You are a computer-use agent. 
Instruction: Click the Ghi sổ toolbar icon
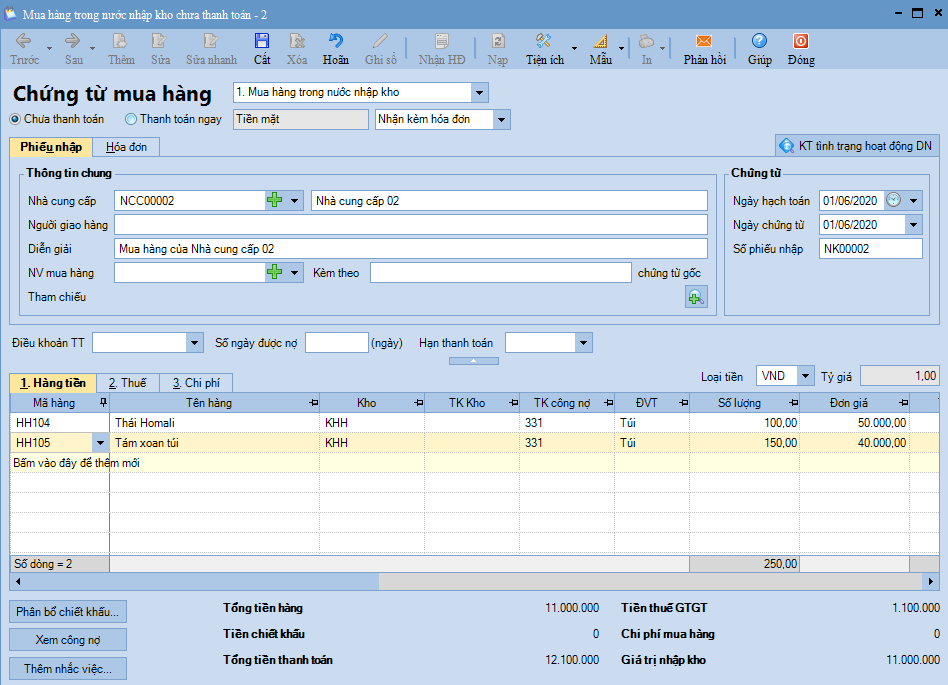coord(380,41)
